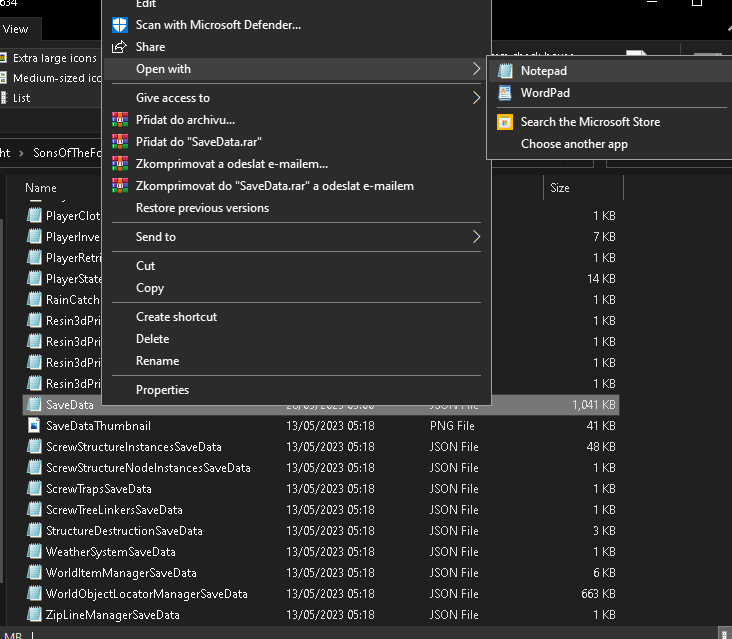Sort files by the Size column header
The height and width of the screenshot is (639, 732).
(560, 188)
